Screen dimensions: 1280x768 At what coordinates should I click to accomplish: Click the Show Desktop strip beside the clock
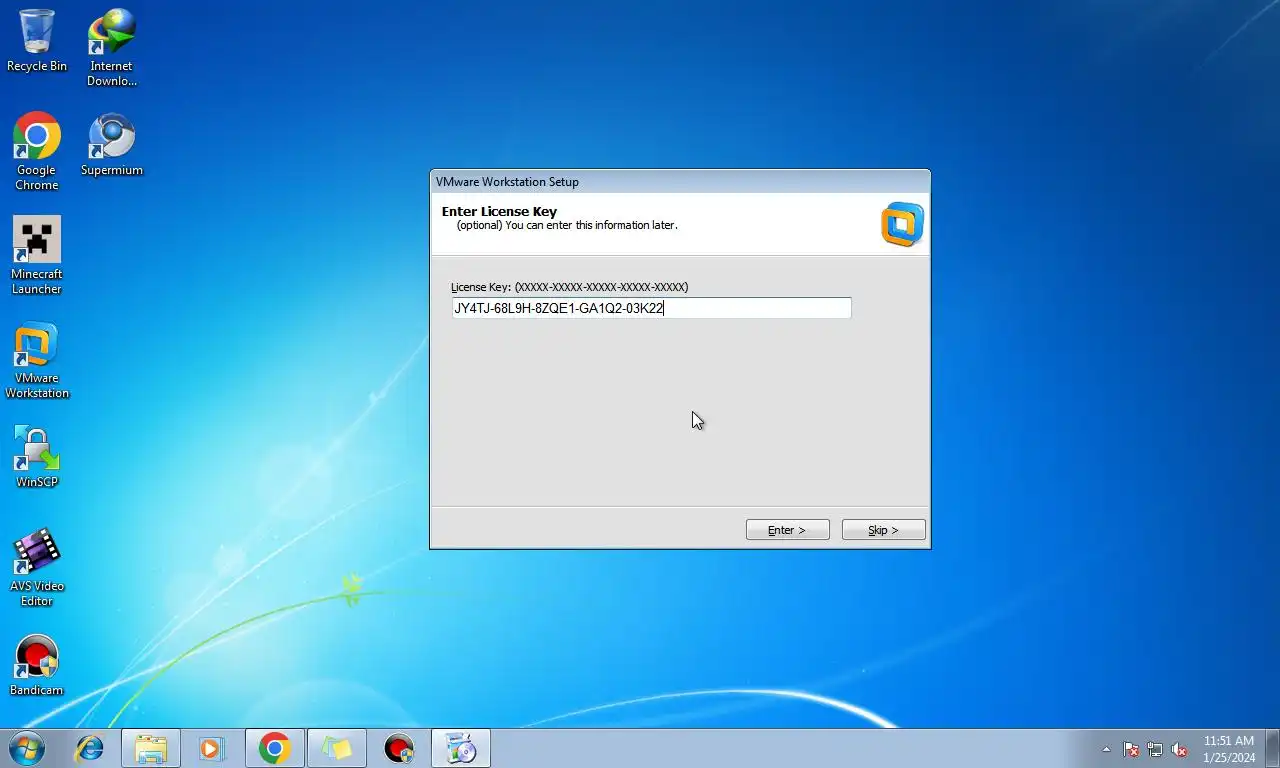(1272, 748)
